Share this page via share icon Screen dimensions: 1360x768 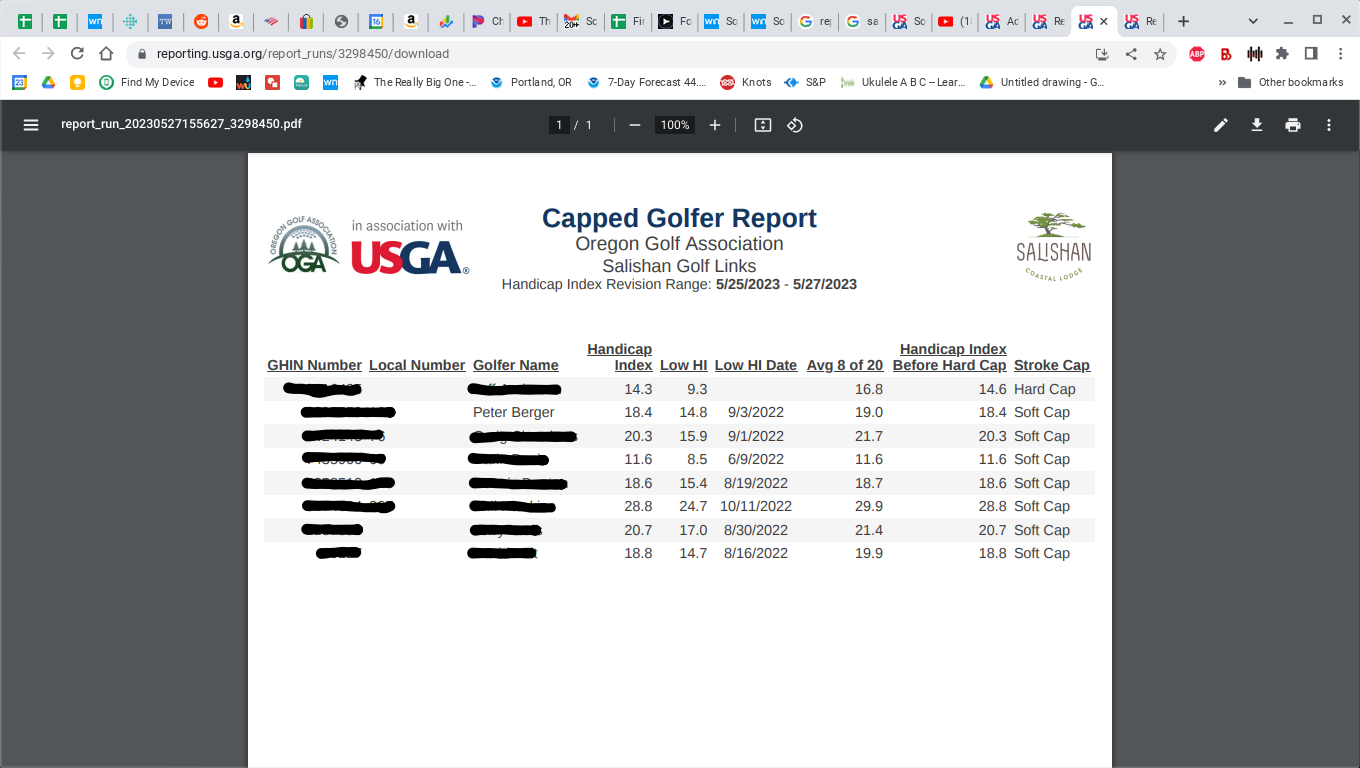click(x=1131, y=54)
